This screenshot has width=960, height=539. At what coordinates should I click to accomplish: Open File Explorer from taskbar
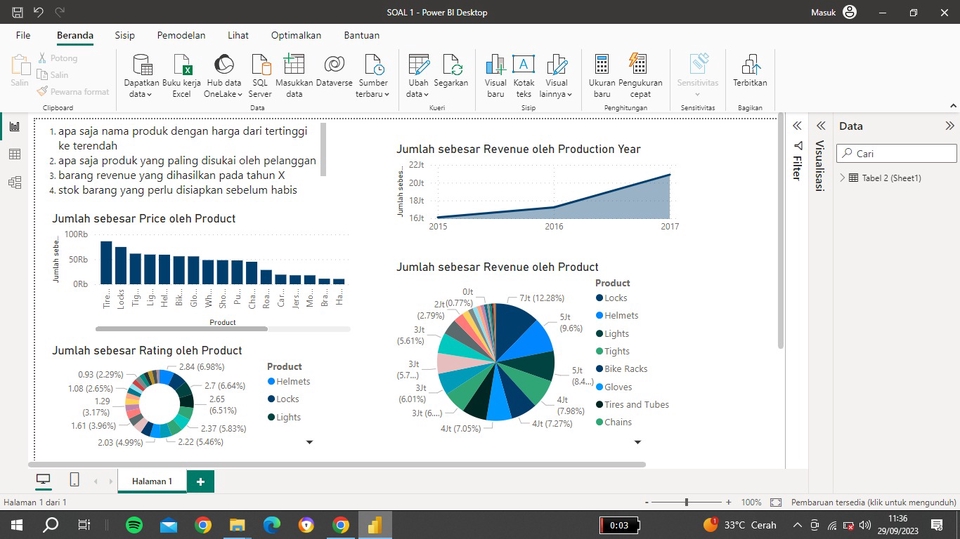point(237,525)
